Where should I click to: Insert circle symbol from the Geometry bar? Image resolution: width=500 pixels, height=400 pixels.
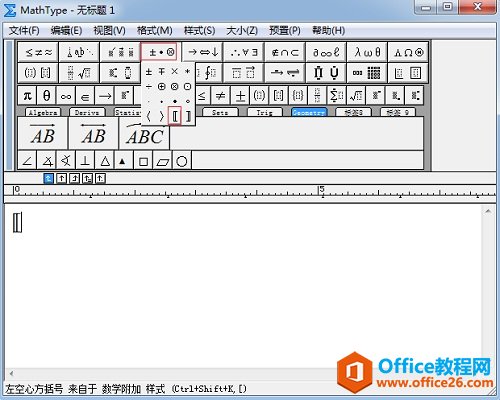coord(182,161)
